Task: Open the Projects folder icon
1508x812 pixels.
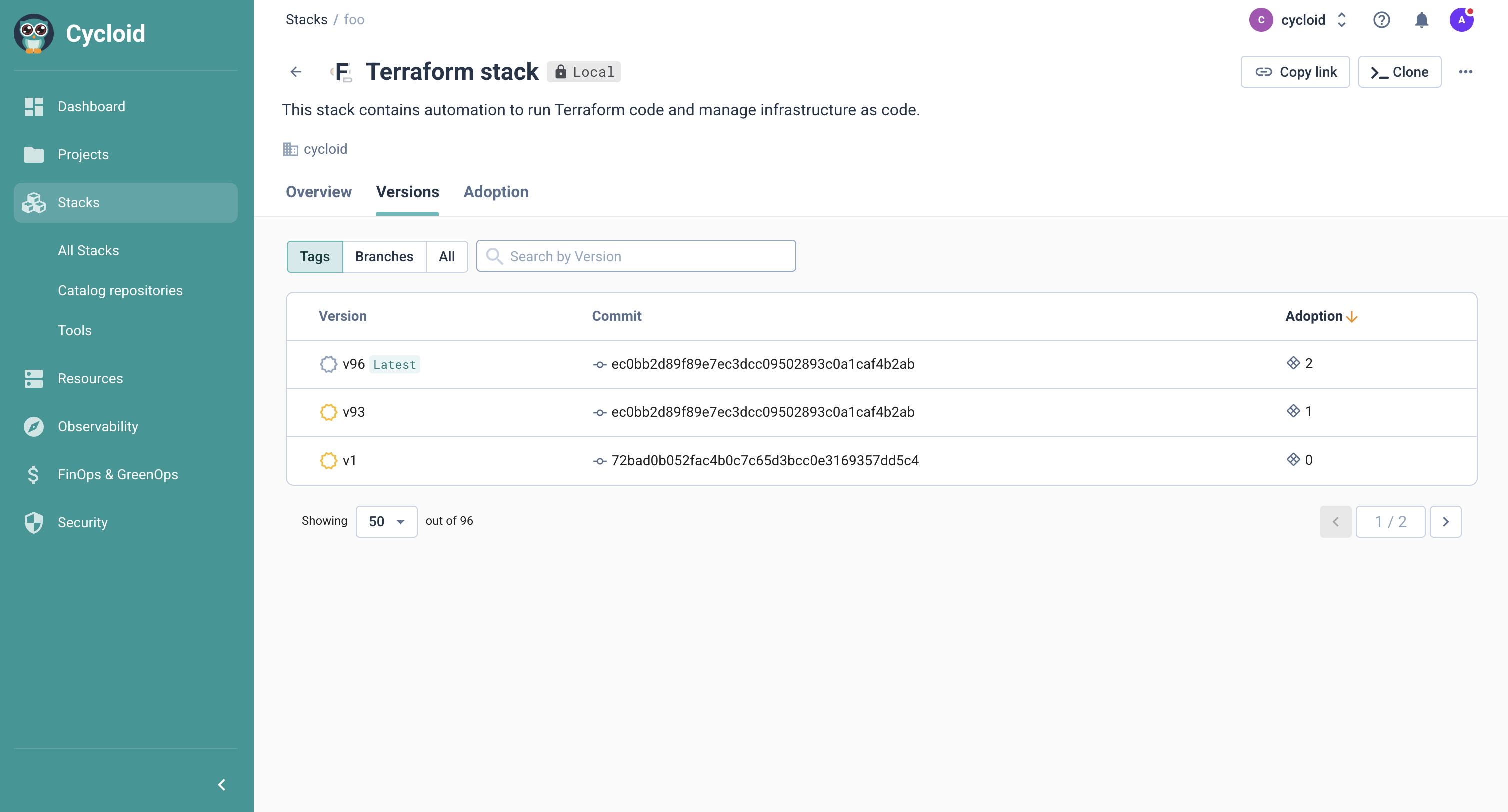Action: tap(34, 154)
